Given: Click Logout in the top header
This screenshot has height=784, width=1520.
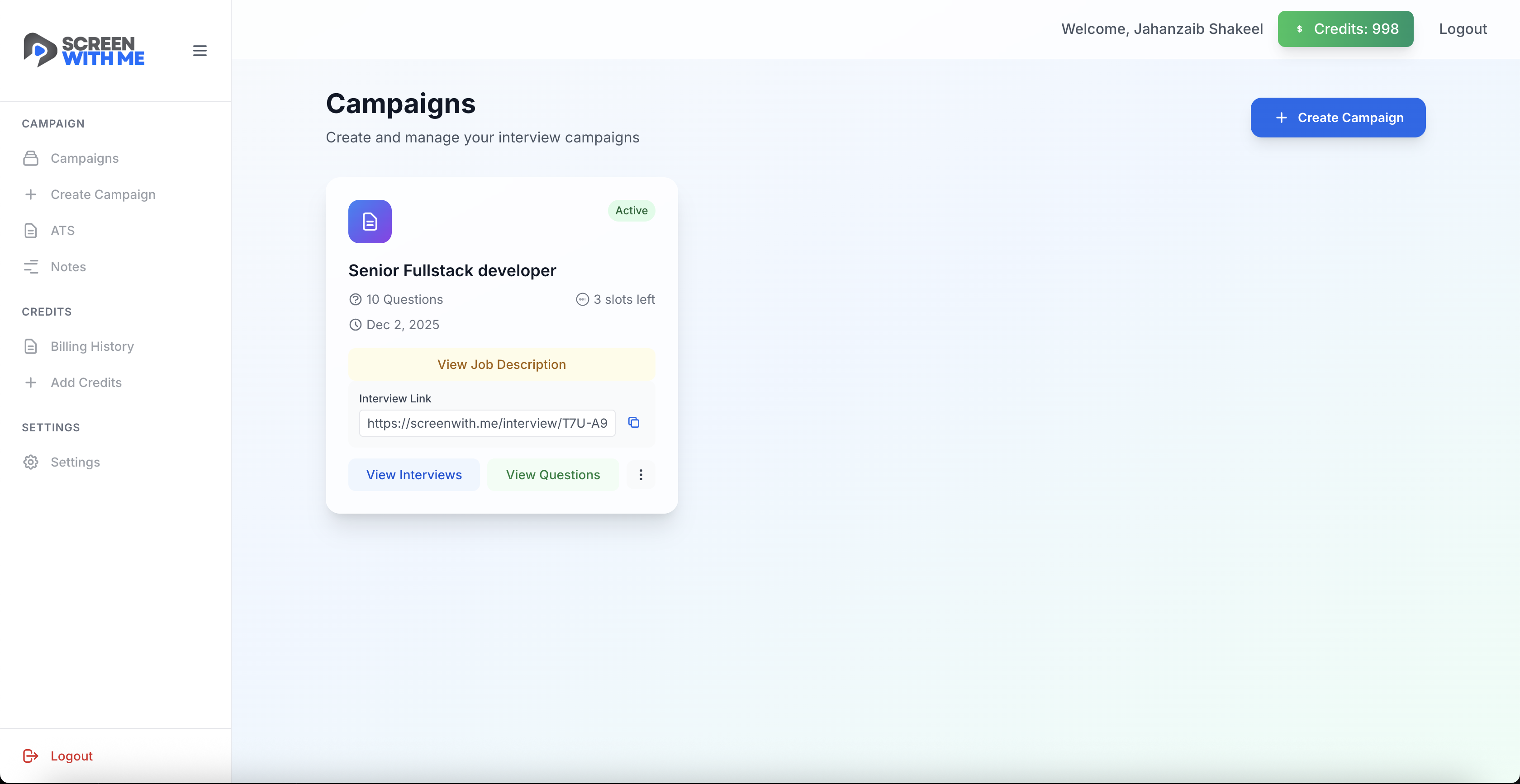Looking at the screenshot, I should point(1462,29).
